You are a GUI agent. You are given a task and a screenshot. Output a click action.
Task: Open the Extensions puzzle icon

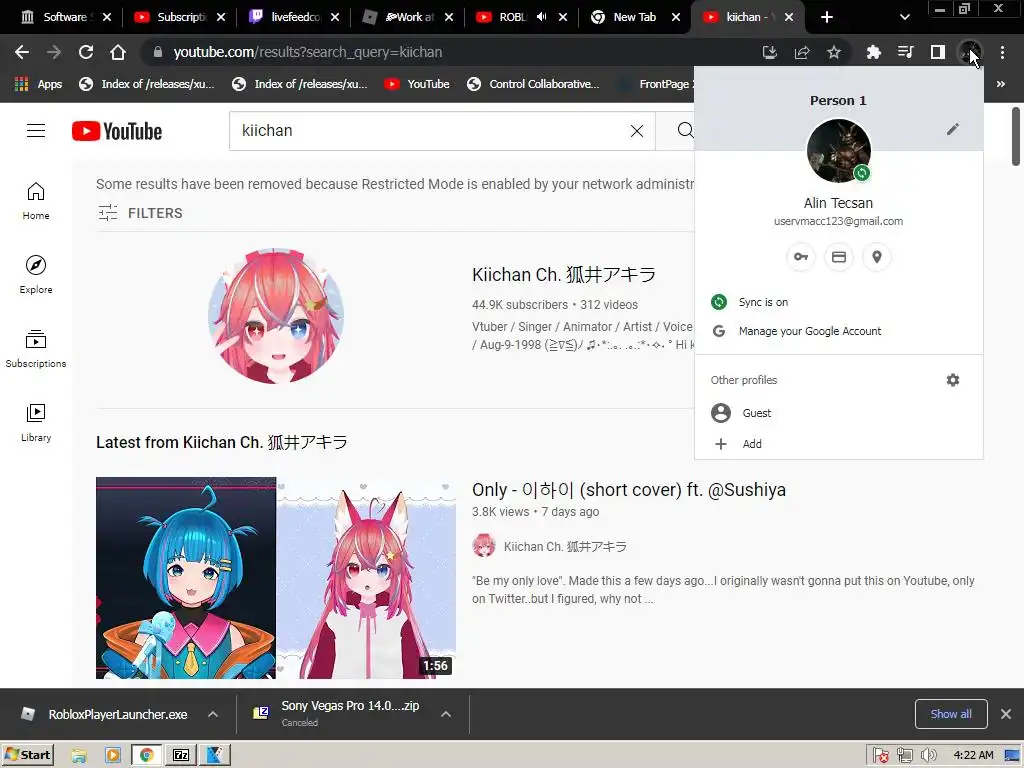pos(873,52)
